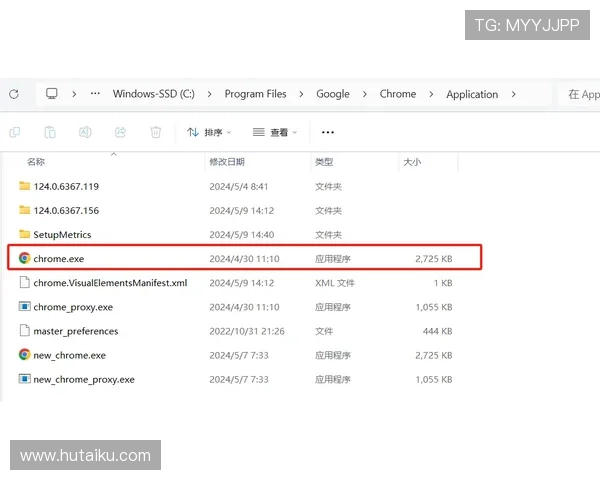Show hidden breadcrumb path via ellipsis
Screen dimensions: 600x480
pyautogui.click(x=95, y=94)
